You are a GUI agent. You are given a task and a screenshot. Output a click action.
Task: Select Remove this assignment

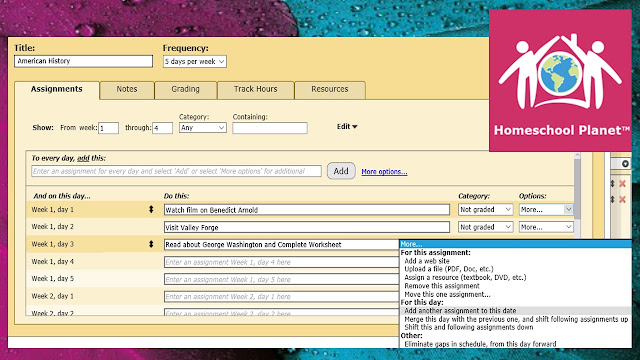point(442,286)
